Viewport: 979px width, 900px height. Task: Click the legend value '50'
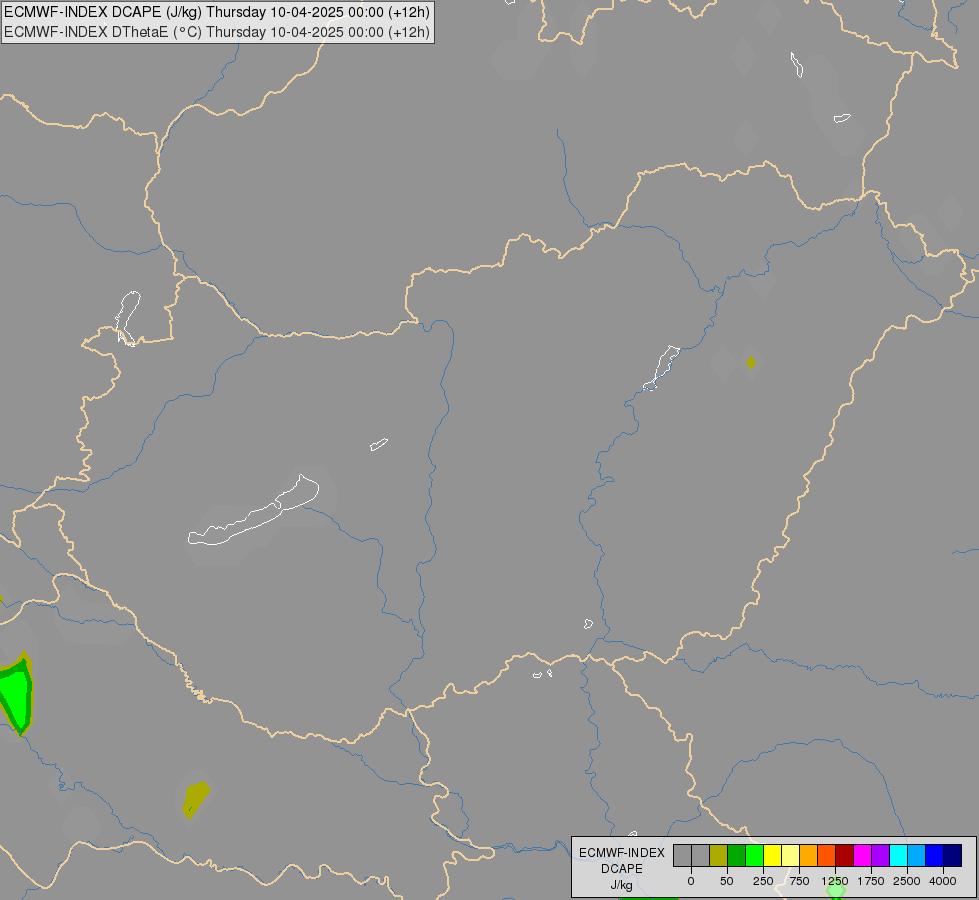click(727, 881)
